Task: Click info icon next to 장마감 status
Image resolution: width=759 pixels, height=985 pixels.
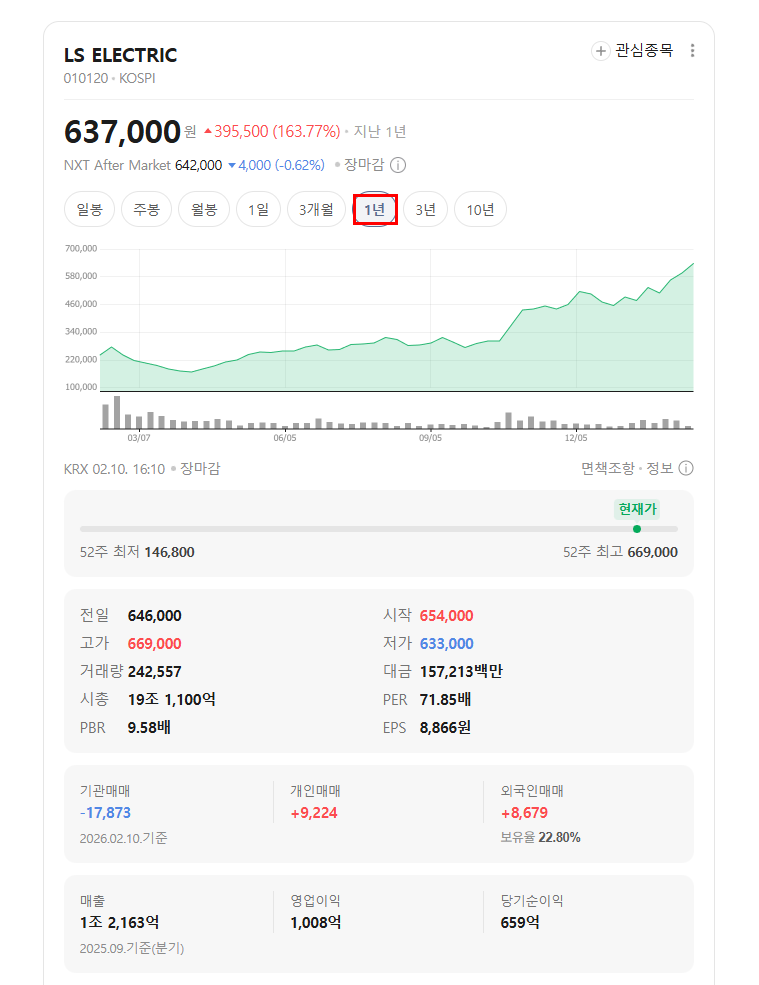Action: point(398,165)
